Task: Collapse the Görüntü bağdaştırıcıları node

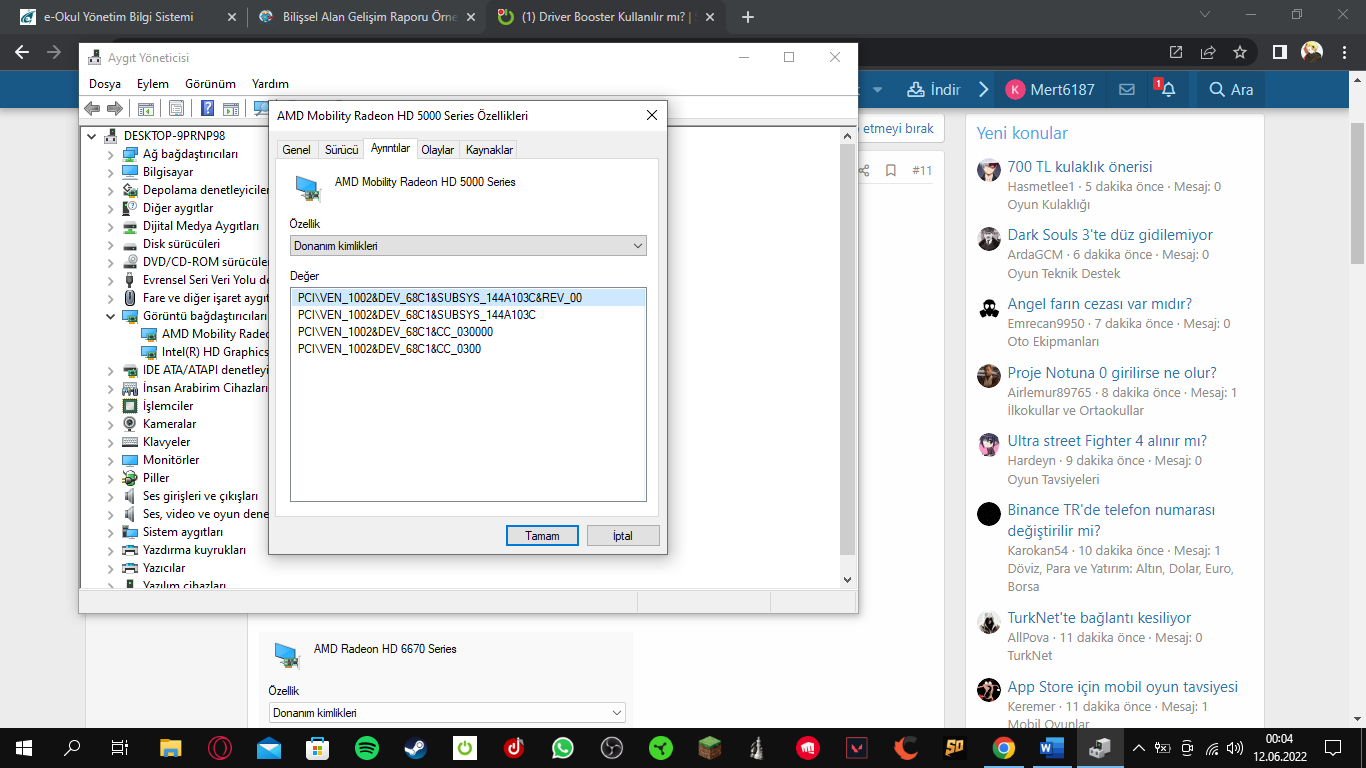Action: [x=111, y=316]
